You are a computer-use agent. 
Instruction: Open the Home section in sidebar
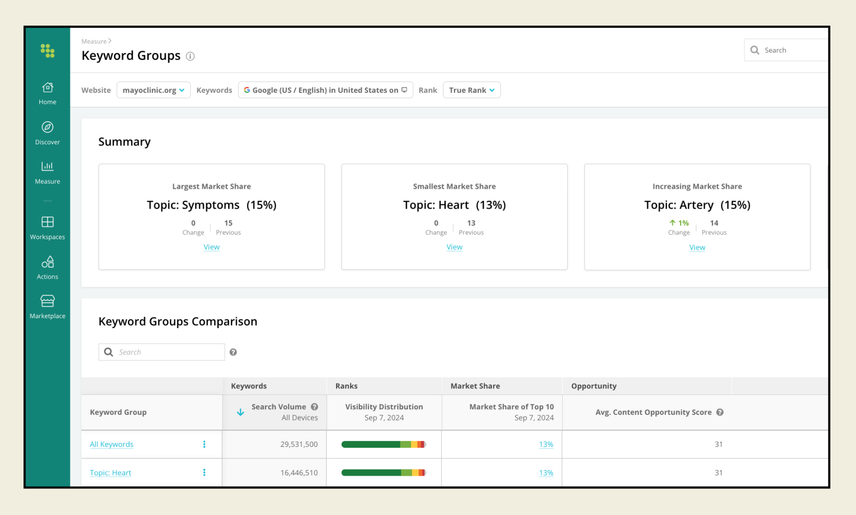tap(47, 93)
